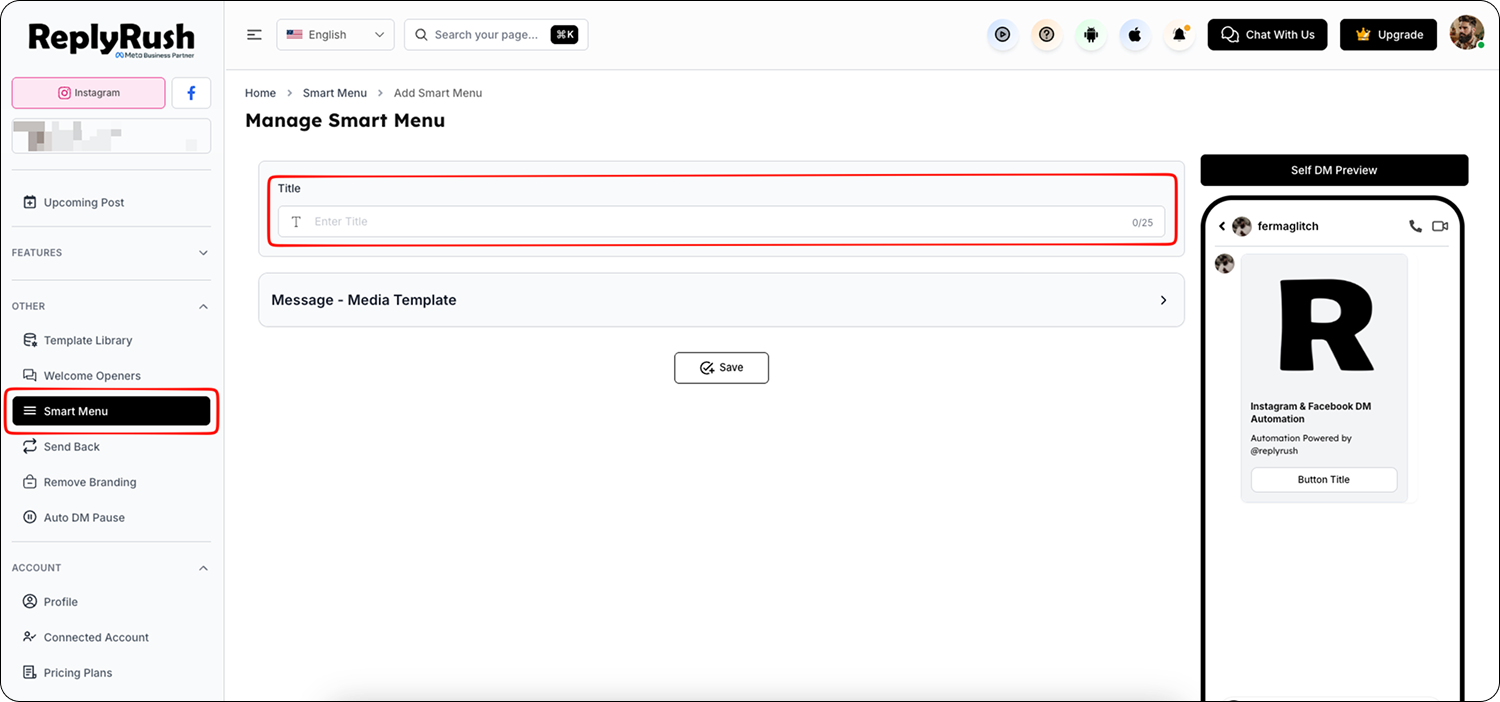Open the English language dropdown

pos(335,34)
